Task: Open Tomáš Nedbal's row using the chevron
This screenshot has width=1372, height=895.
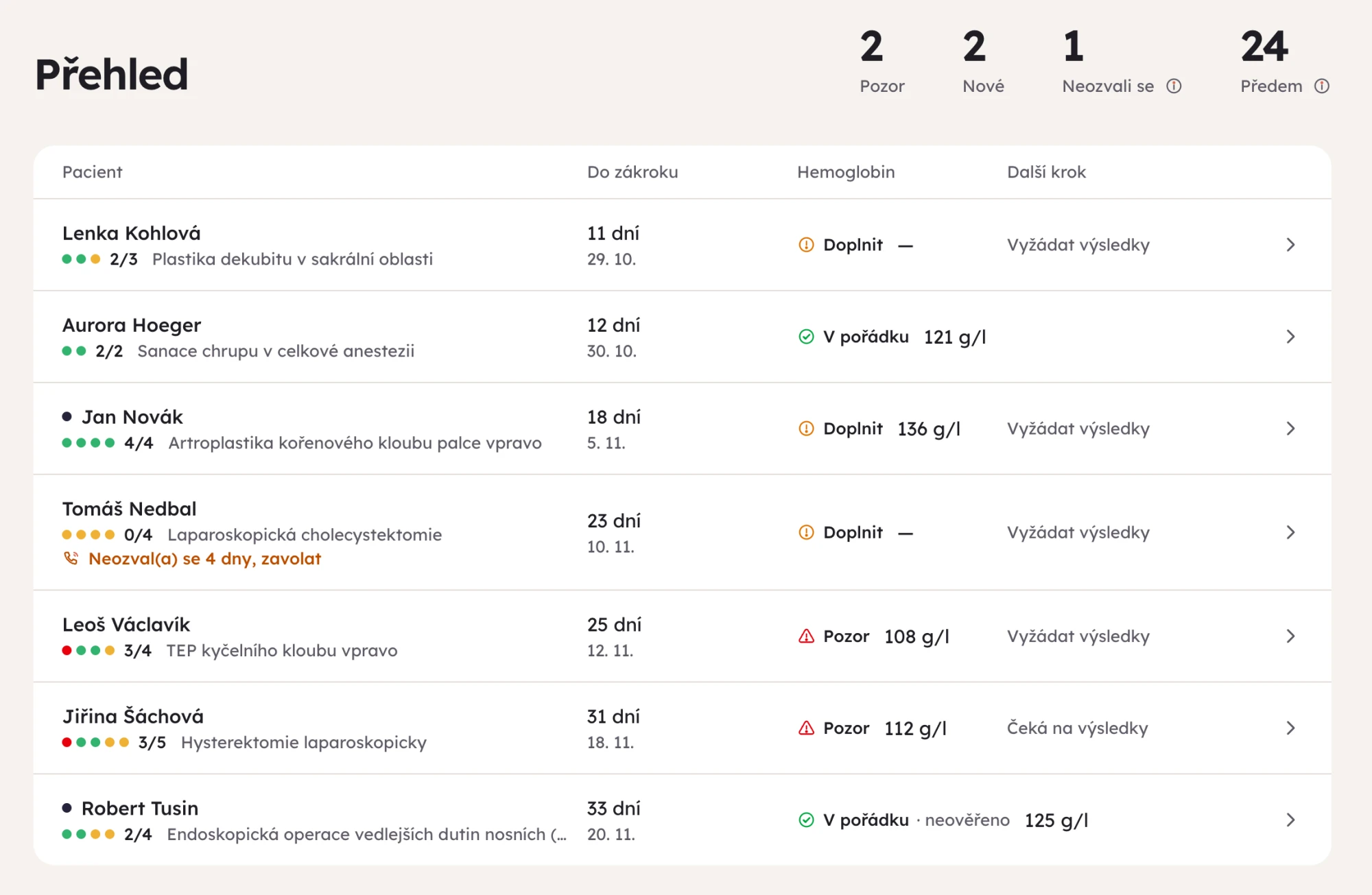Action: pos(1290,532)
